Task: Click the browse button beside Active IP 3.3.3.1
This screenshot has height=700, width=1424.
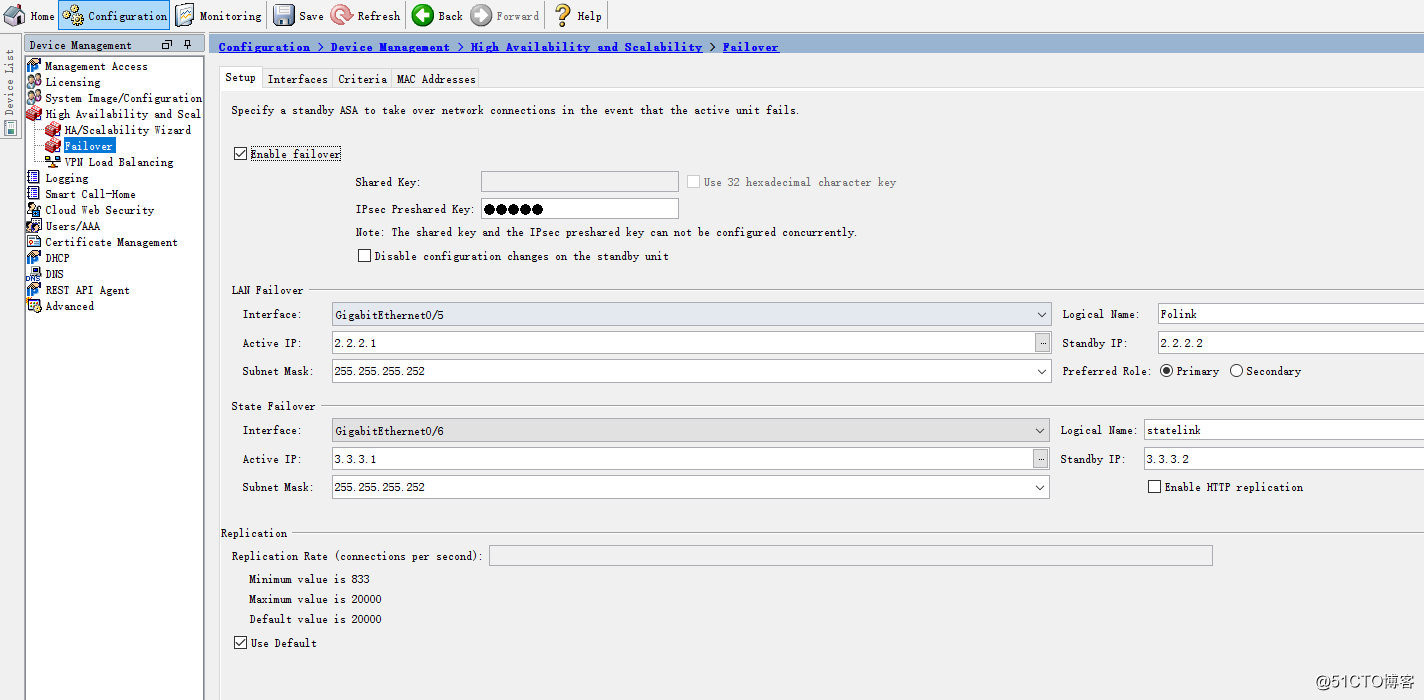Action: click(x=1042, y=459)
